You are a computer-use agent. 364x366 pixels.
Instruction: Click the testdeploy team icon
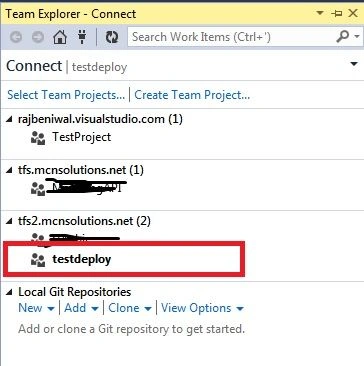click(x=38, y=260)
